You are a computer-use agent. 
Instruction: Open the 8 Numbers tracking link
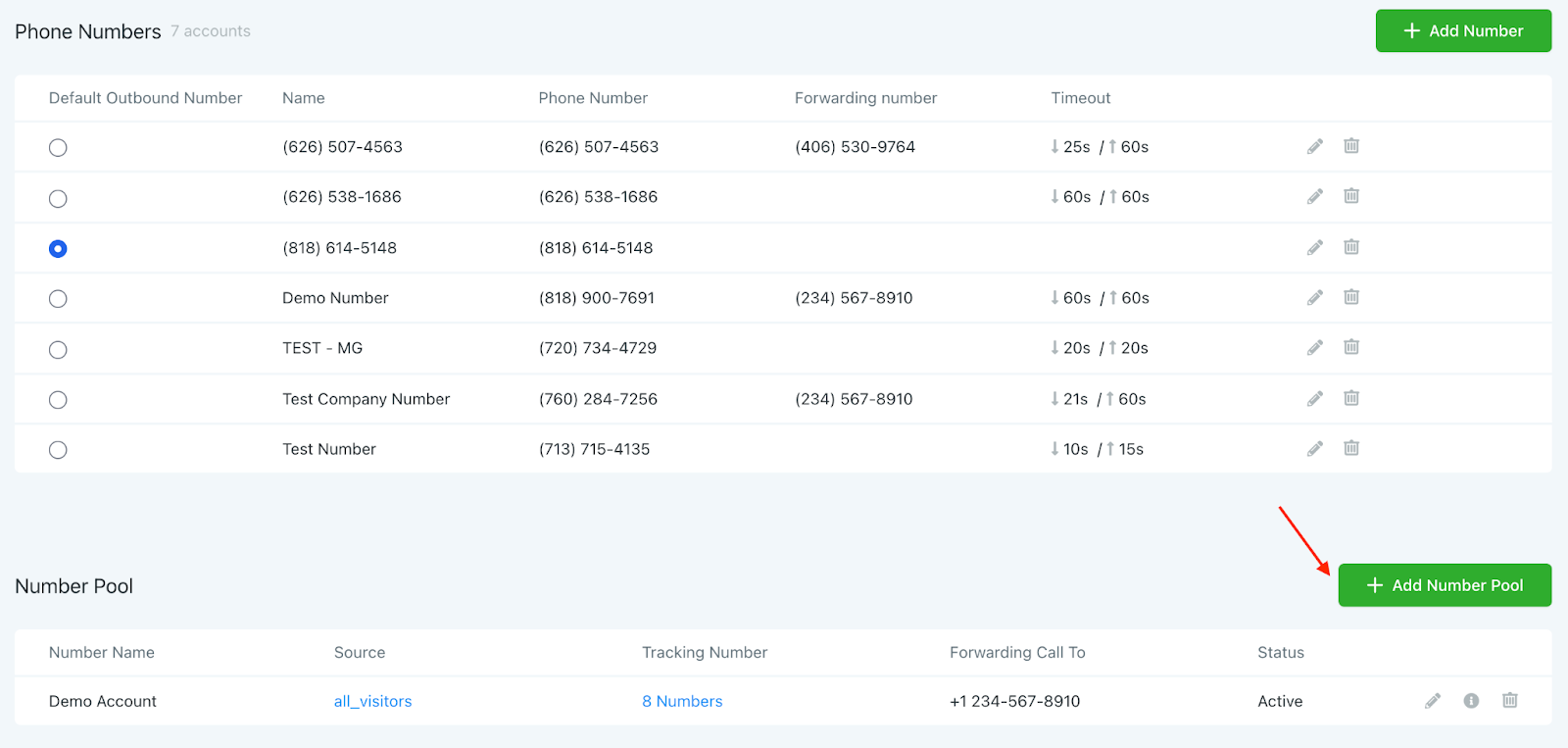(x=682, y=702)
